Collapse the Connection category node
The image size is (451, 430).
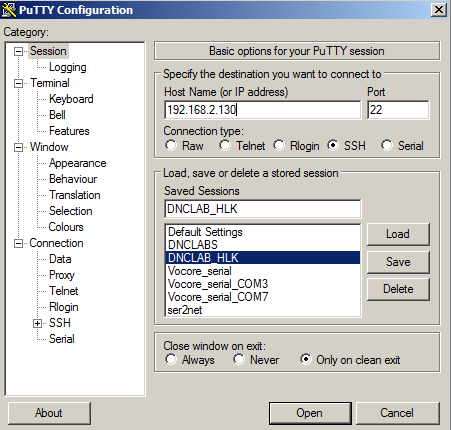coord(19,243)
